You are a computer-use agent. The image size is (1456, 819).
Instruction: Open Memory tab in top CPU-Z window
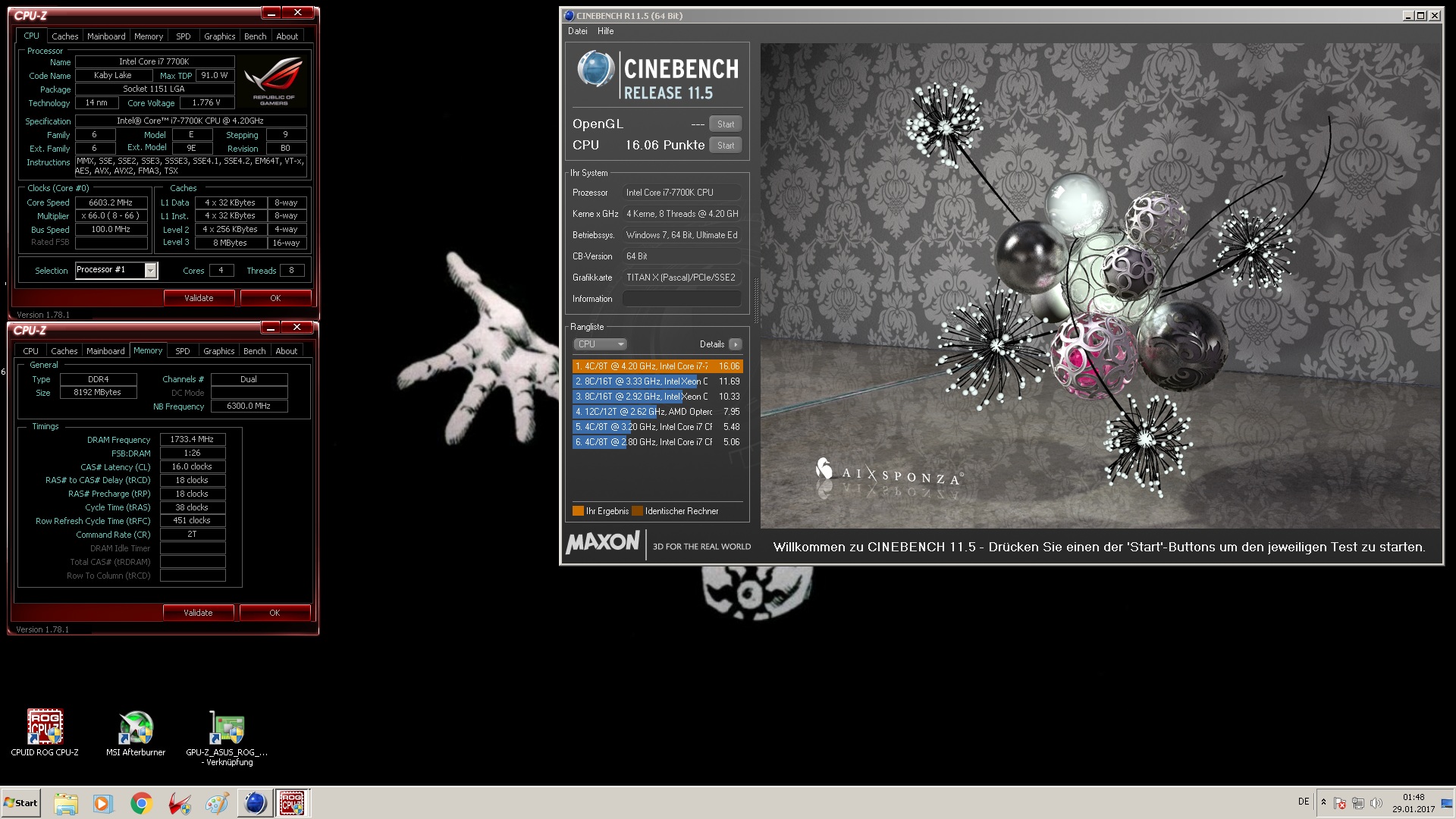point(149,36)
